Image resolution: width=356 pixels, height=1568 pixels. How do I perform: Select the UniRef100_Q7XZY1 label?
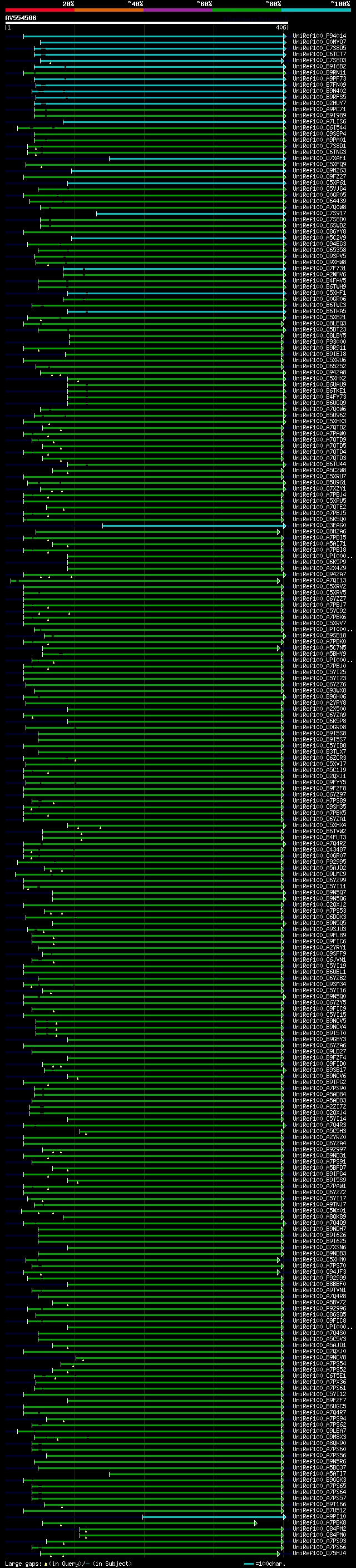pos(319,489)
